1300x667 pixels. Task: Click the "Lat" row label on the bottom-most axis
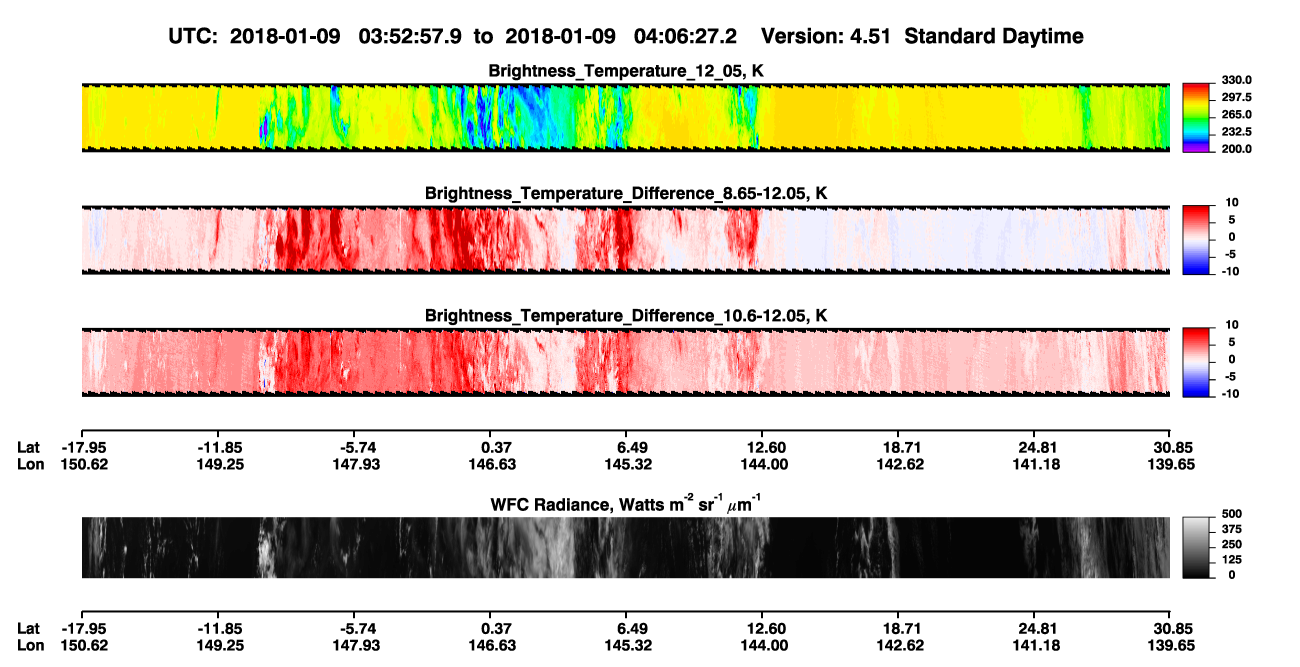click(x=28, y=629)
